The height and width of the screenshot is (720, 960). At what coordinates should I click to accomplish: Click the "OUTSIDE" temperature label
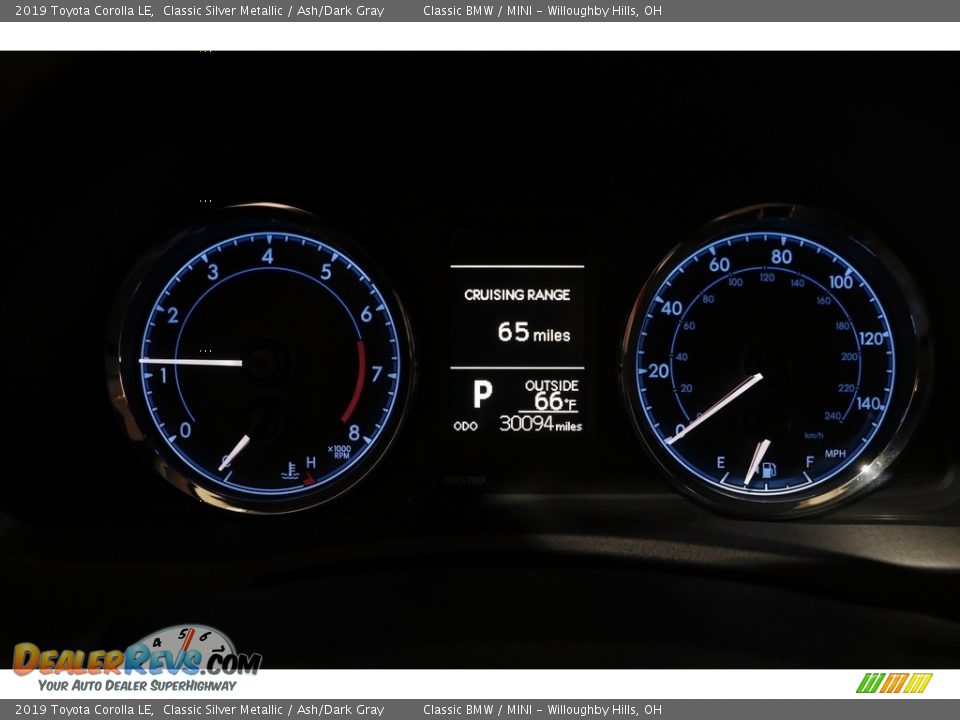coord(552,386)
